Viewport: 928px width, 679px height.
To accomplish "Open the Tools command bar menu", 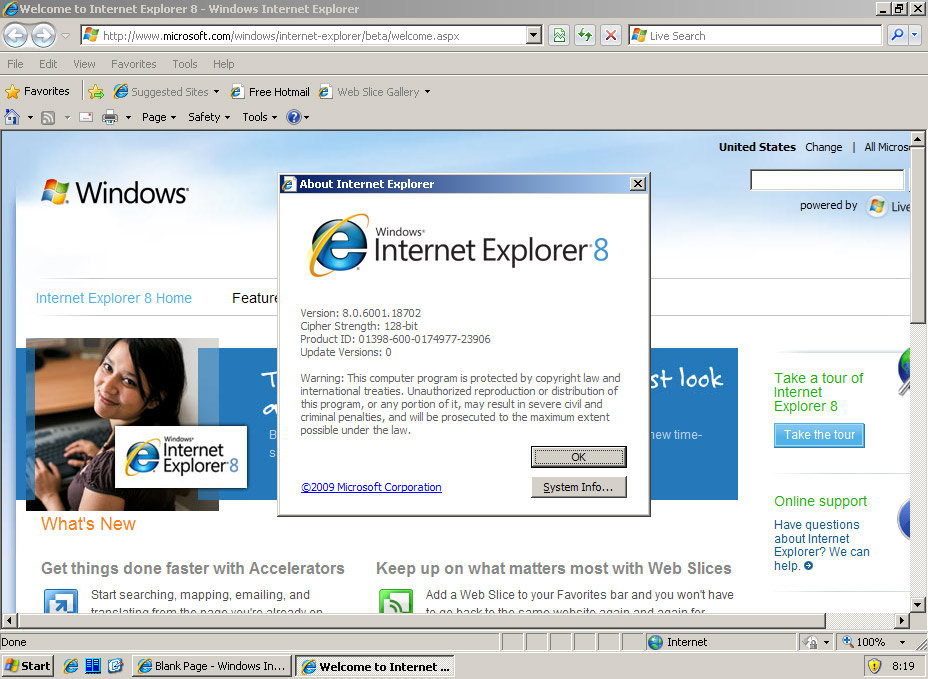I will coord(259,117).
